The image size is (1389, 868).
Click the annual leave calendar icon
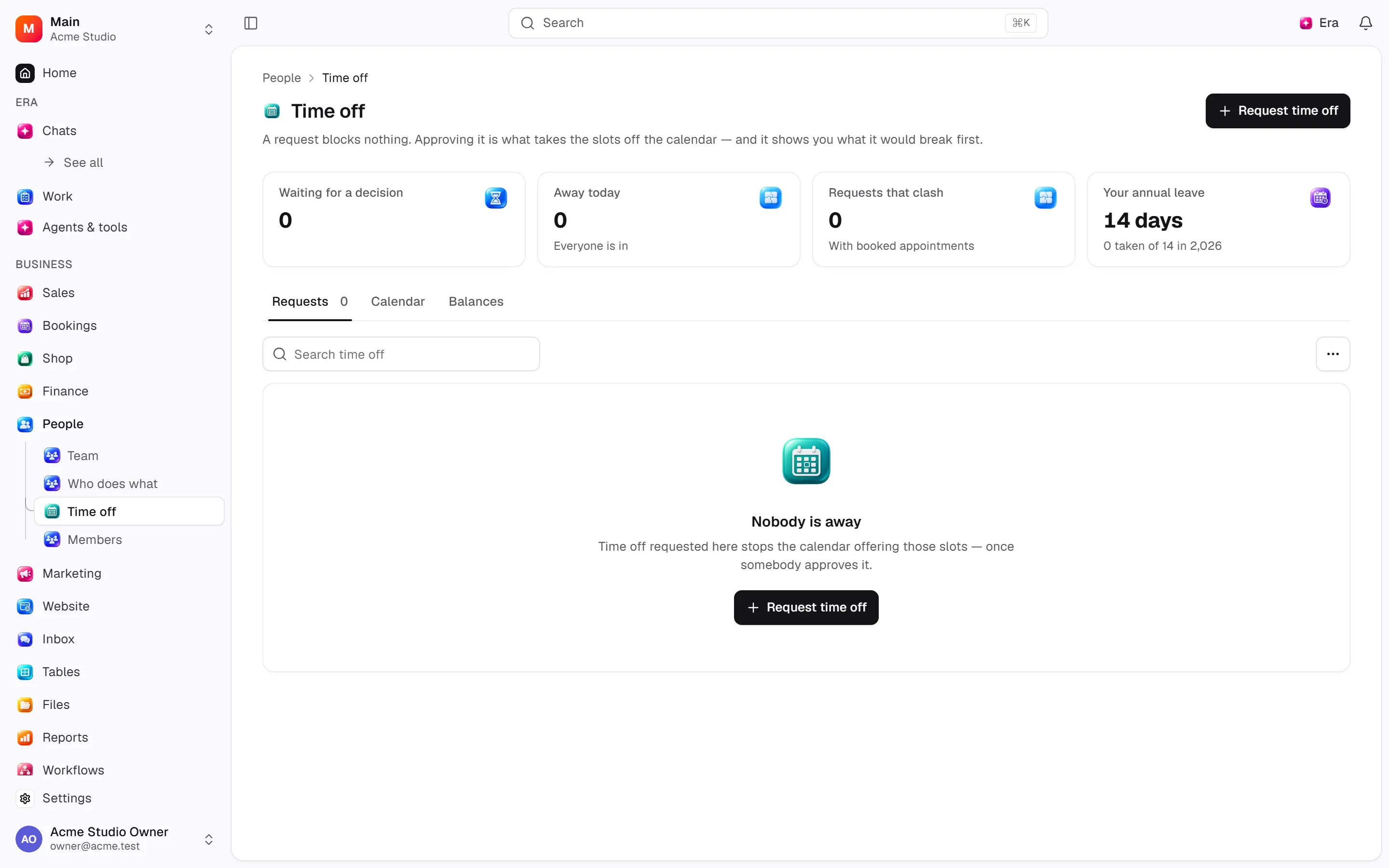tap(1320, 198)
